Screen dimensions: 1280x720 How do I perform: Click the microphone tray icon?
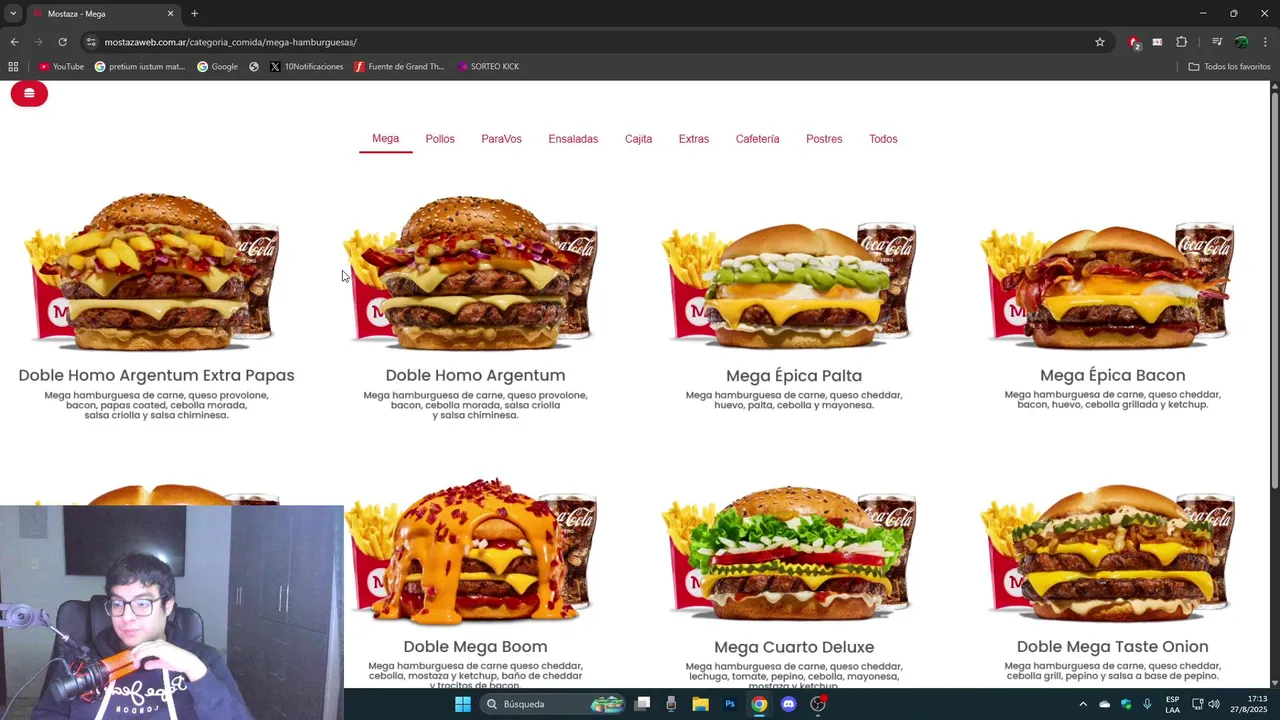point(1147,704)
